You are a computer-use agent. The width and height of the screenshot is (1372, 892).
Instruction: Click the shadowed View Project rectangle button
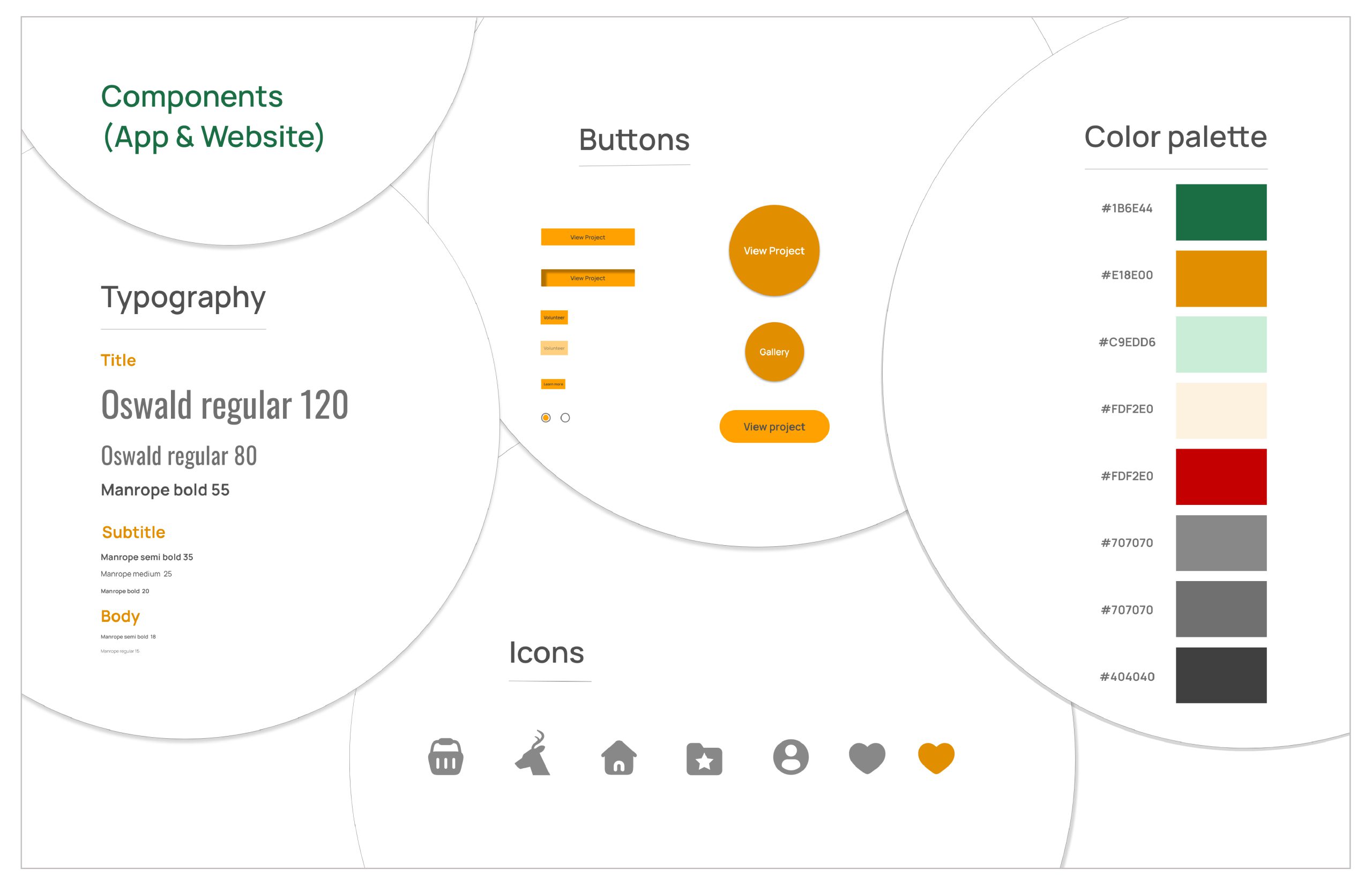pos(587,278)
